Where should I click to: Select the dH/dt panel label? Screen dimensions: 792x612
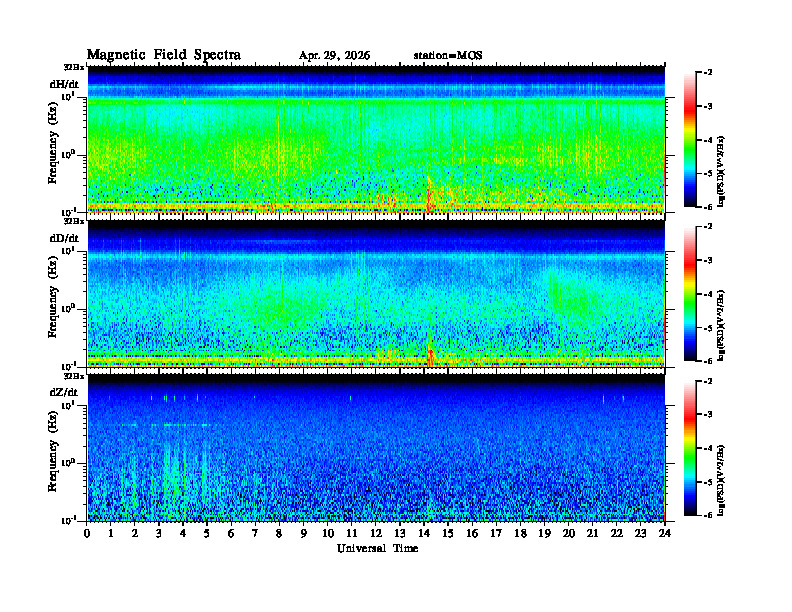[x=64, y=84]
